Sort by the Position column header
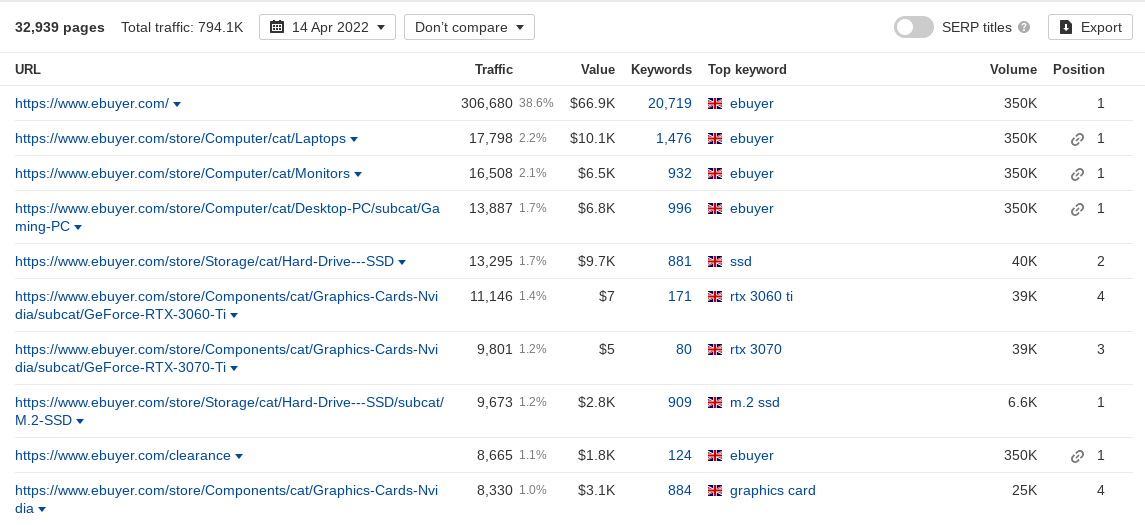The height and width of the screenshot is (525, 1145). (x=1079, y=69)
